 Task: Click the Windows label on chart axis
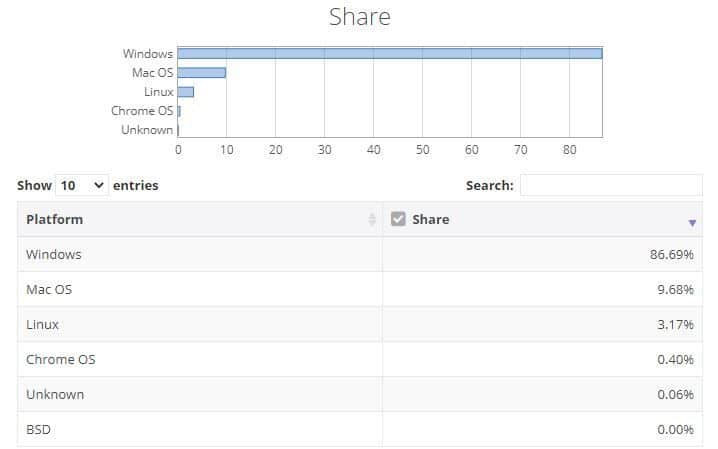(x=148, y=54)
